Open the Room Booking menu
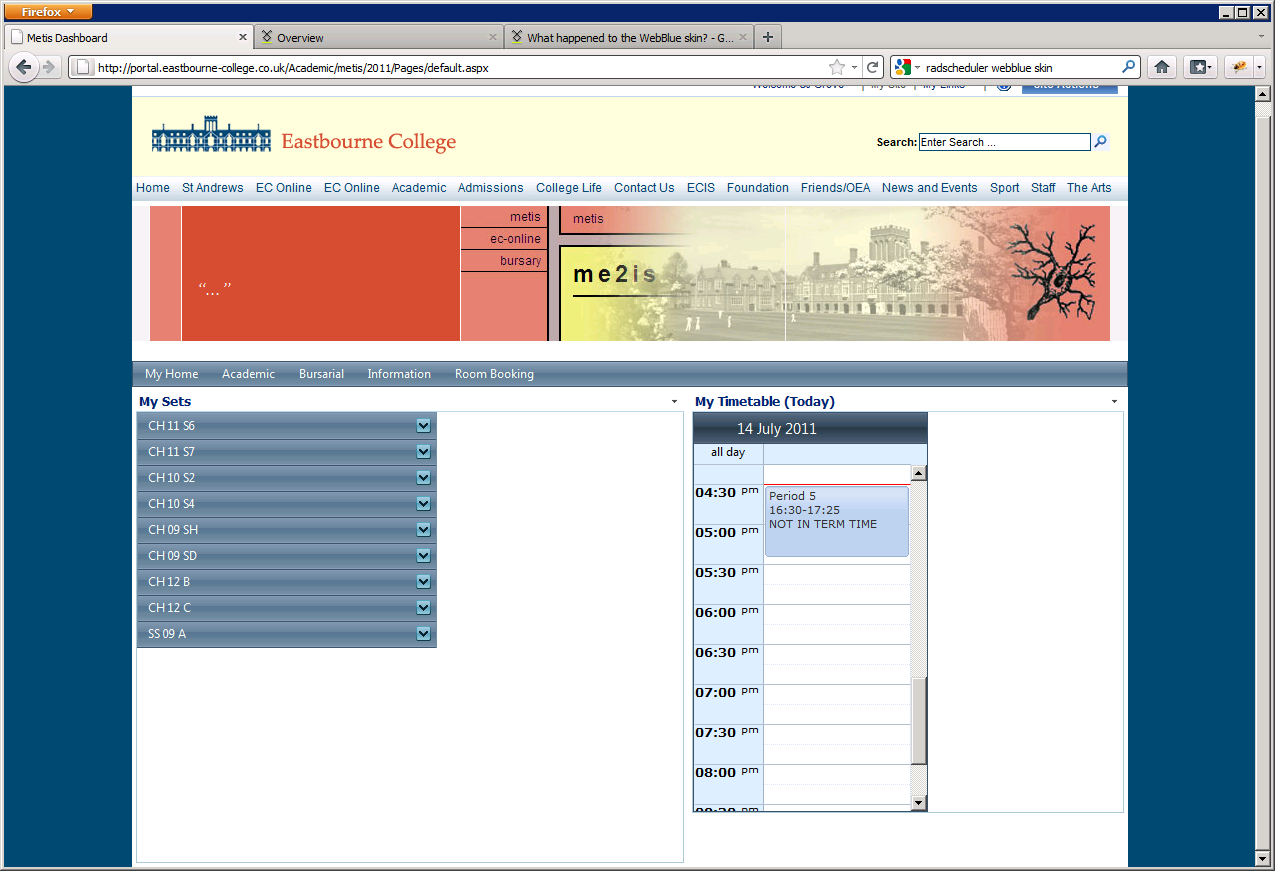Viewport: 1275px width, 871px height. pos(494,374)
